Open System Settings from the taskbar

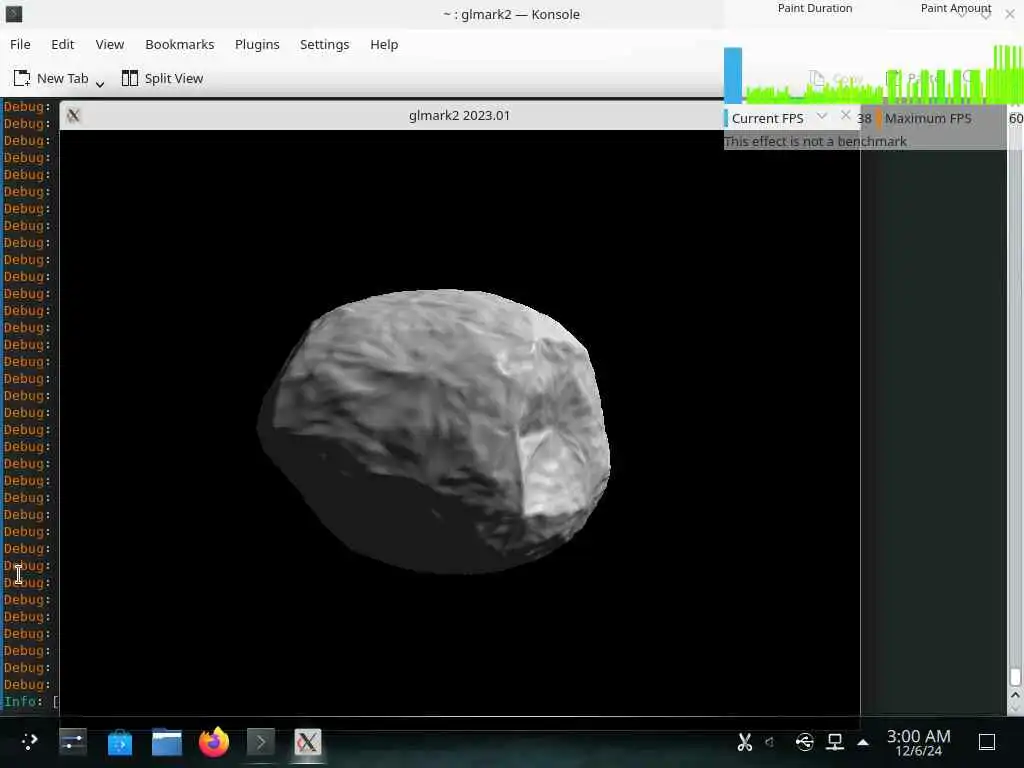point(72,742)
